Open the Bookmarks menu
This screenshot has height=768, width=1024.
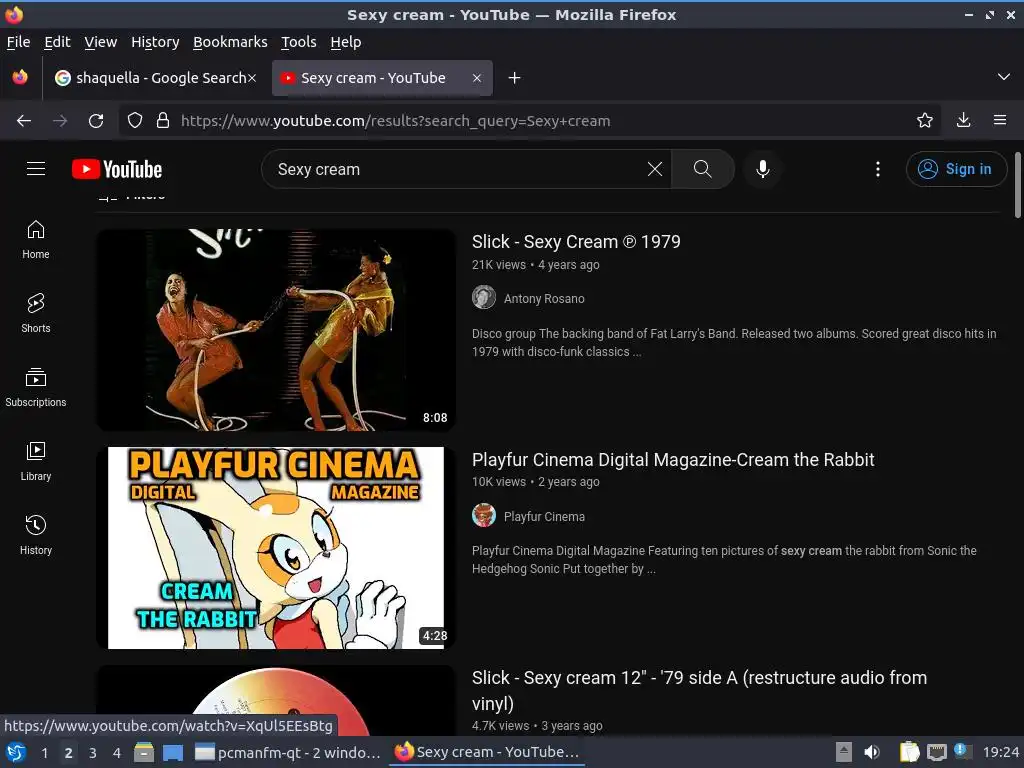[230, 42]
